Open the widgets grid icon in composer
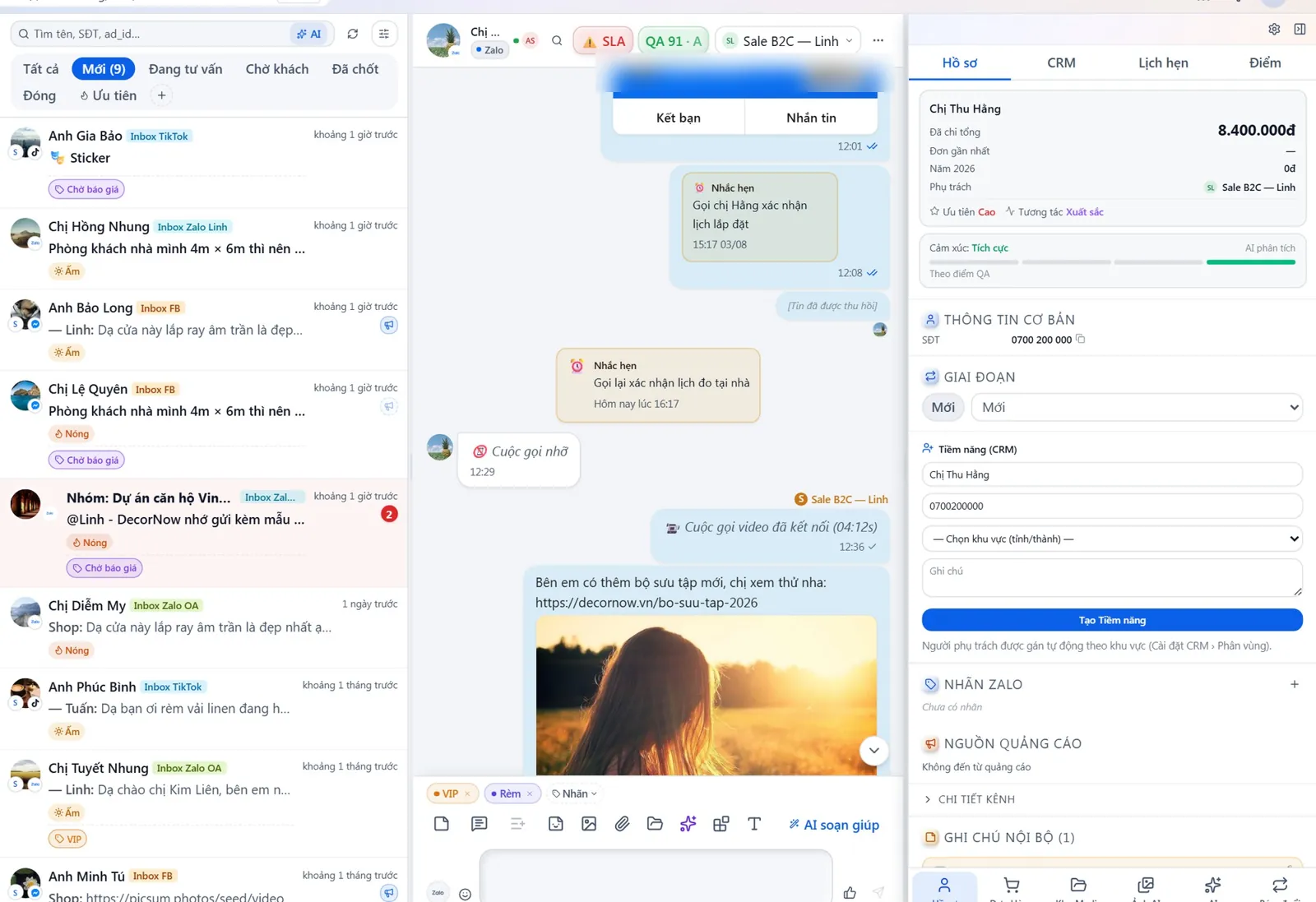The height and width of the screenshot is (902, 1316). pyautogui.click(x=721, y=824)
